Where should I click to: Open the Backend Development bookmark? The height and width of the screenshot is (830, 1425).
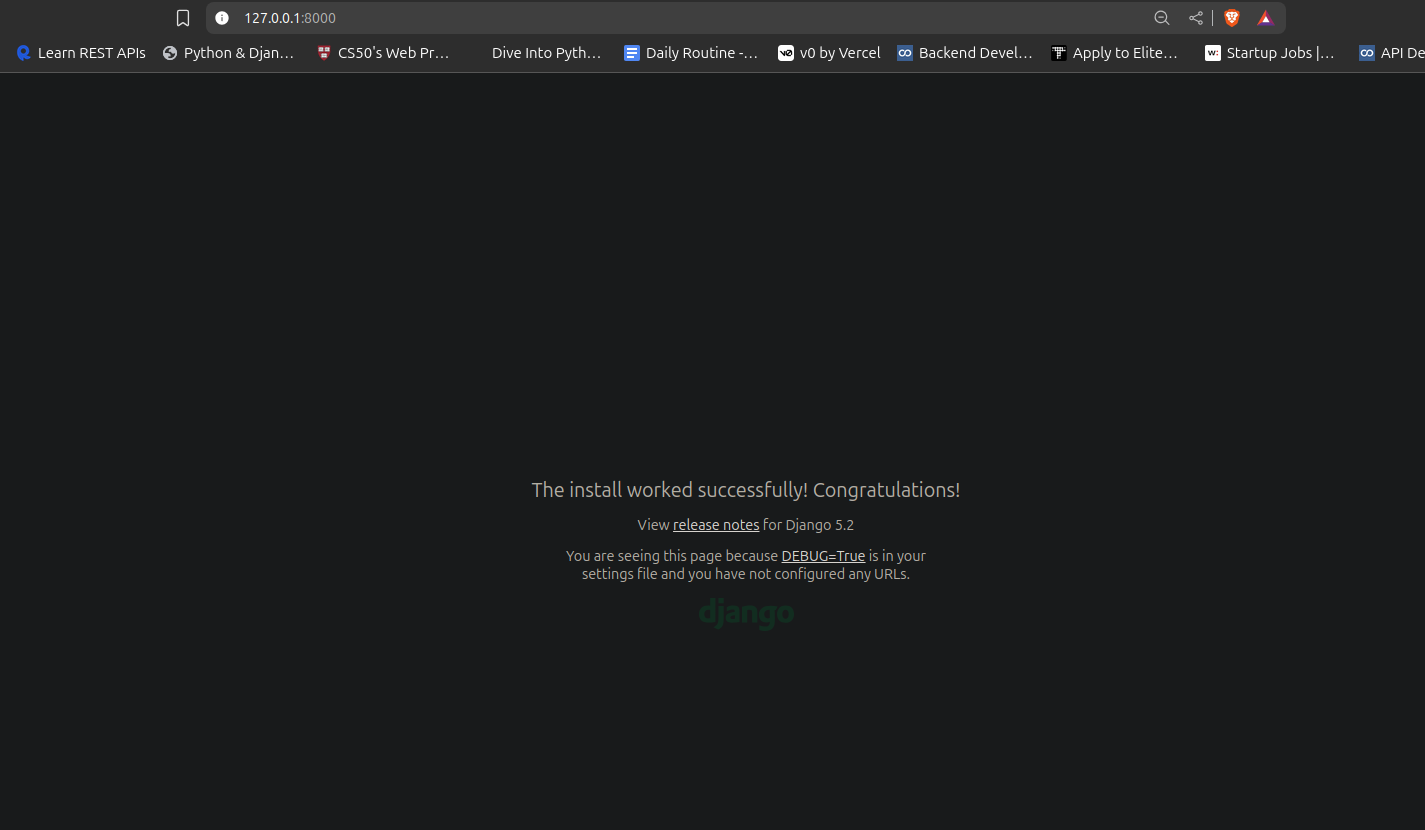(x=965, y=53)
